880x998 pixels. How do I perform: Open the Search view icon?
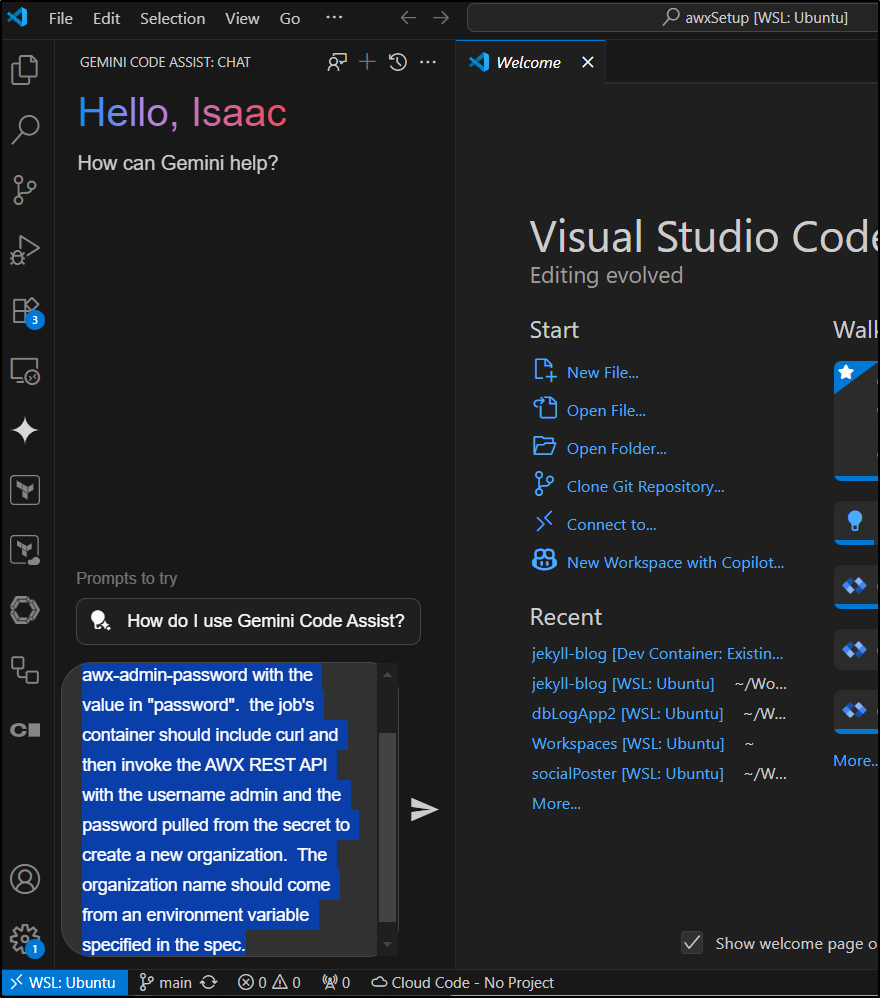click(x=25, y=129)
